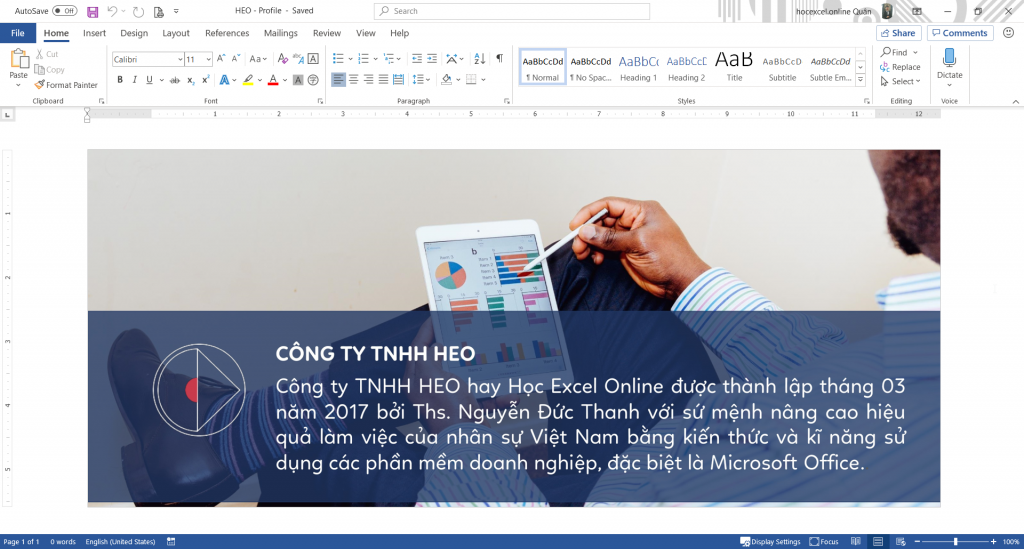Toggle italic formatting

pos(134,80)
